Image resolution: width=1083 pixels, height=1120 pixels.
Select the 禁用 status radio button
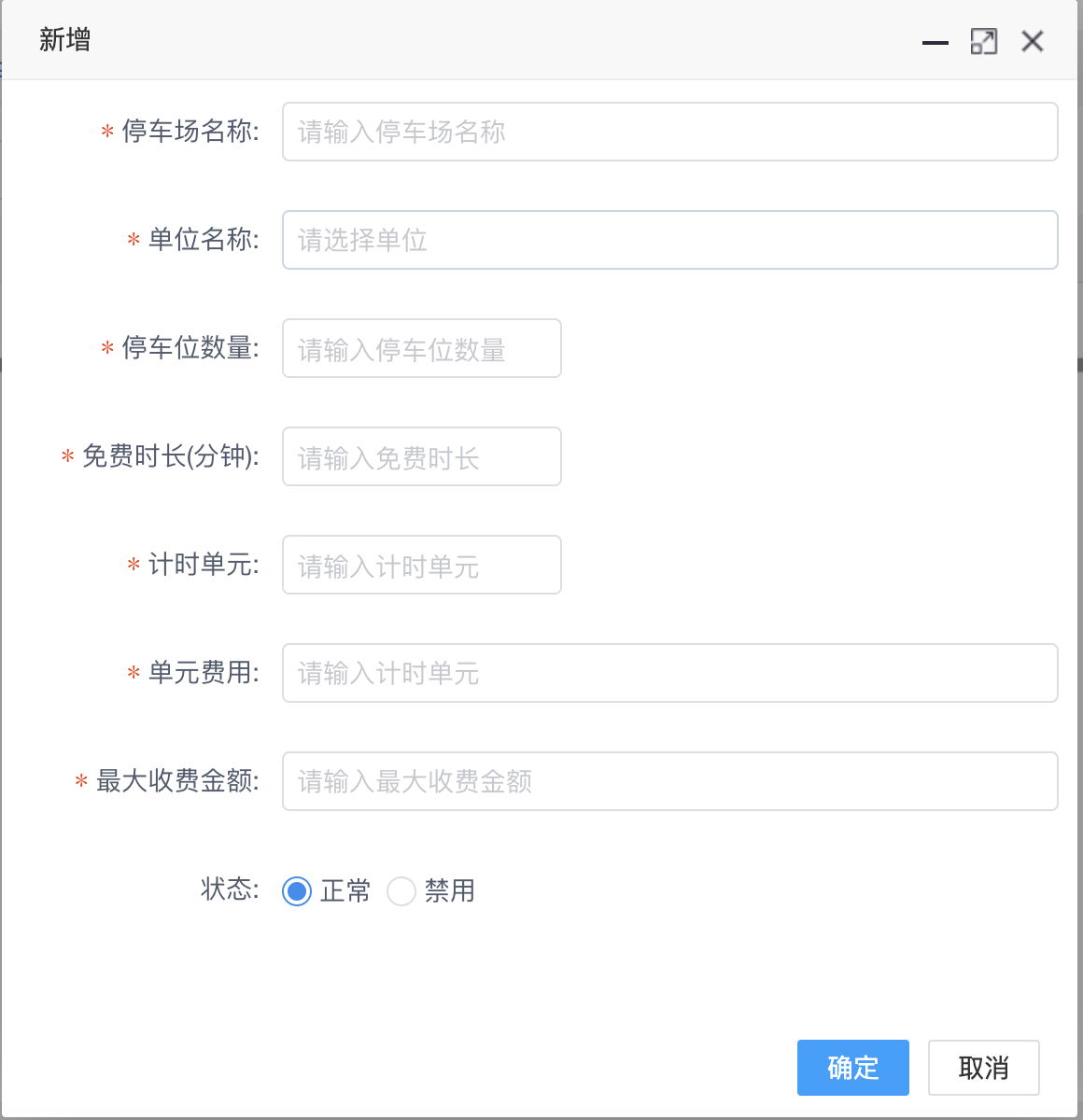(401, 891)
